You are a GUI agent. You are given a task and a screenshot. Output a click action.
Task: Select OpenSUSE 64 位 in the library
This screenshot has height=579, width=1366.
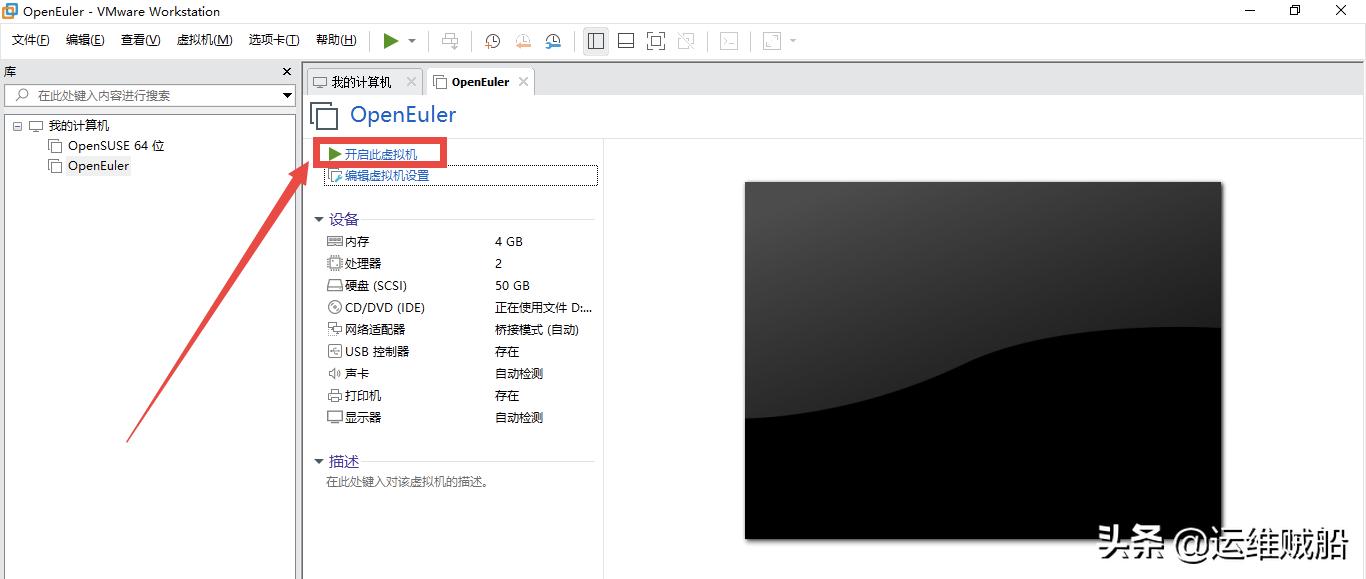coord(116,146)
